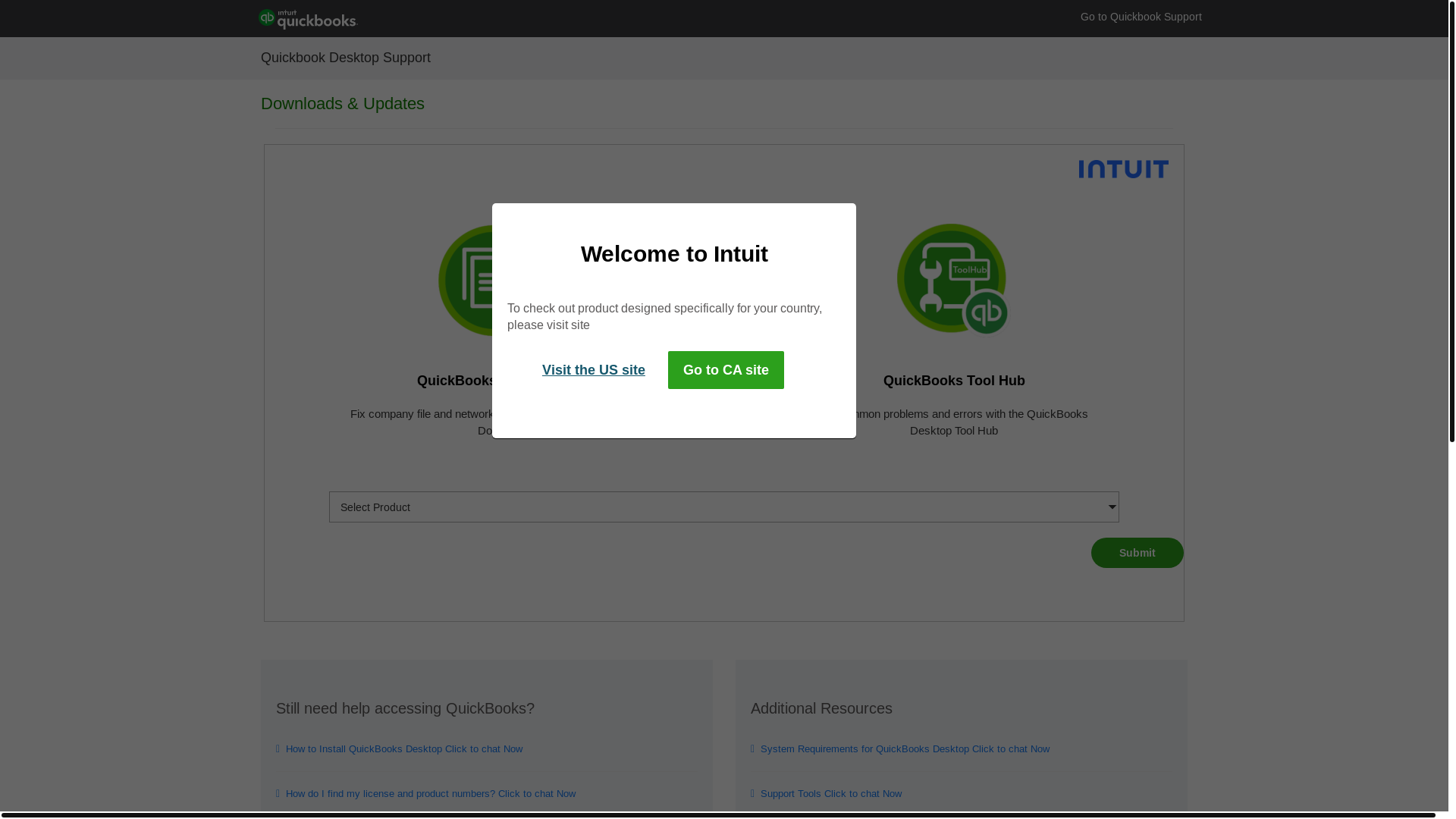
Task: Click Still need help accessing QuickBooks heading
Action: 405,708
